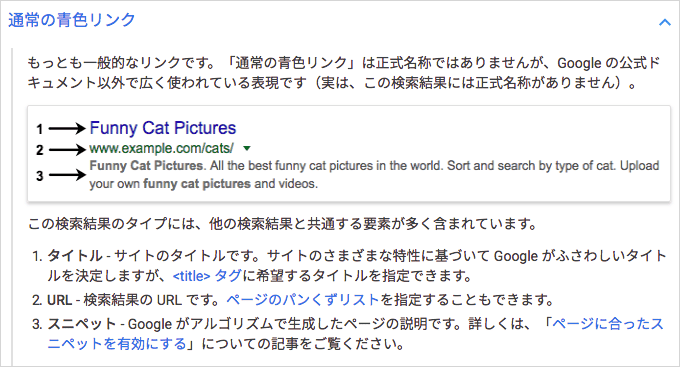Image resolution: width=680 pixels, height=367 pixels.
Task: Click arrow number 3 pointing to the snippet
Action: point(67,175)
